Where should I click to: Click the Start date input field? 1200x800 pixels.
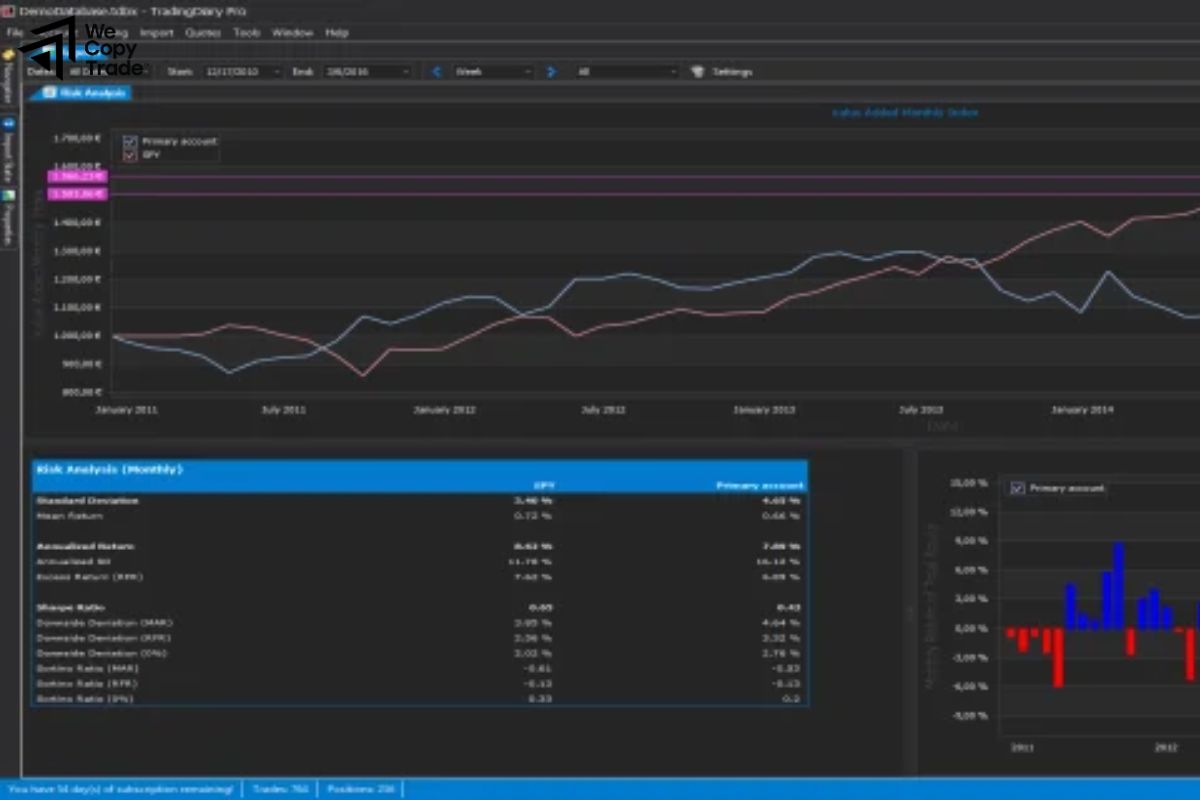235,71
